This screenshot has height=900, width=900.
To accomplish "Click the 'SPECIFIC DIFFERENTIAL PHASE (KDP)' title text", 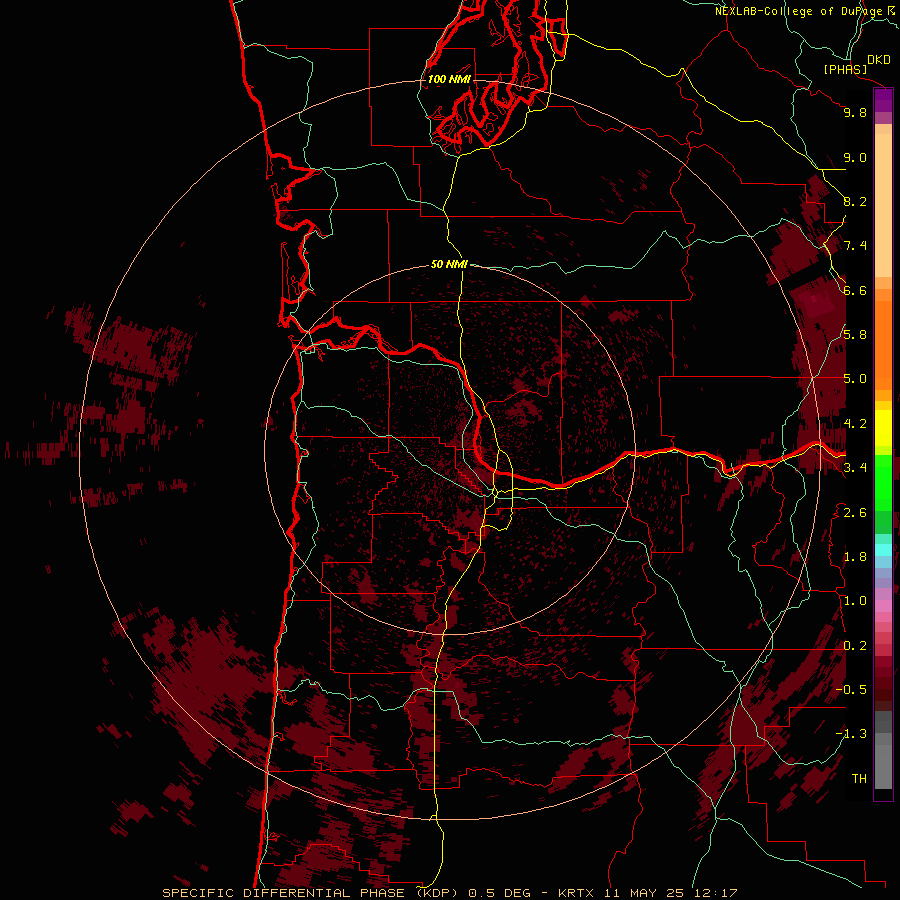I will [x=309, y=893].
